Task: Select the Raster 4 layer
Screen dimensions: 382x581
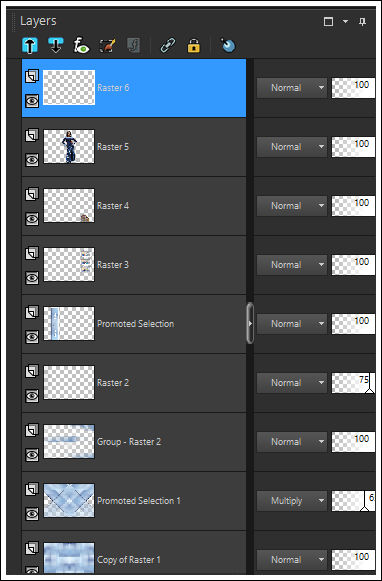Action: tap(134, 206)
